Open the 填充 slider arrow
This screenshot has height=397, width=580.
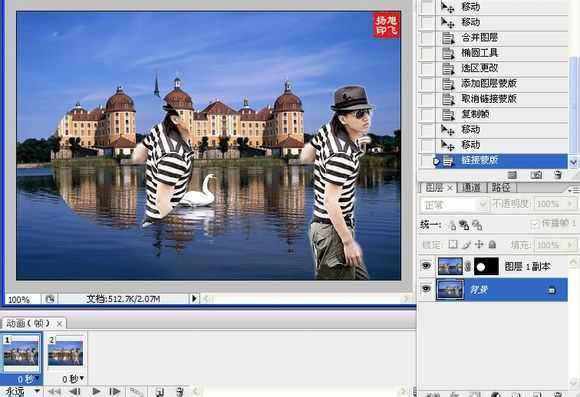[571, 245]
